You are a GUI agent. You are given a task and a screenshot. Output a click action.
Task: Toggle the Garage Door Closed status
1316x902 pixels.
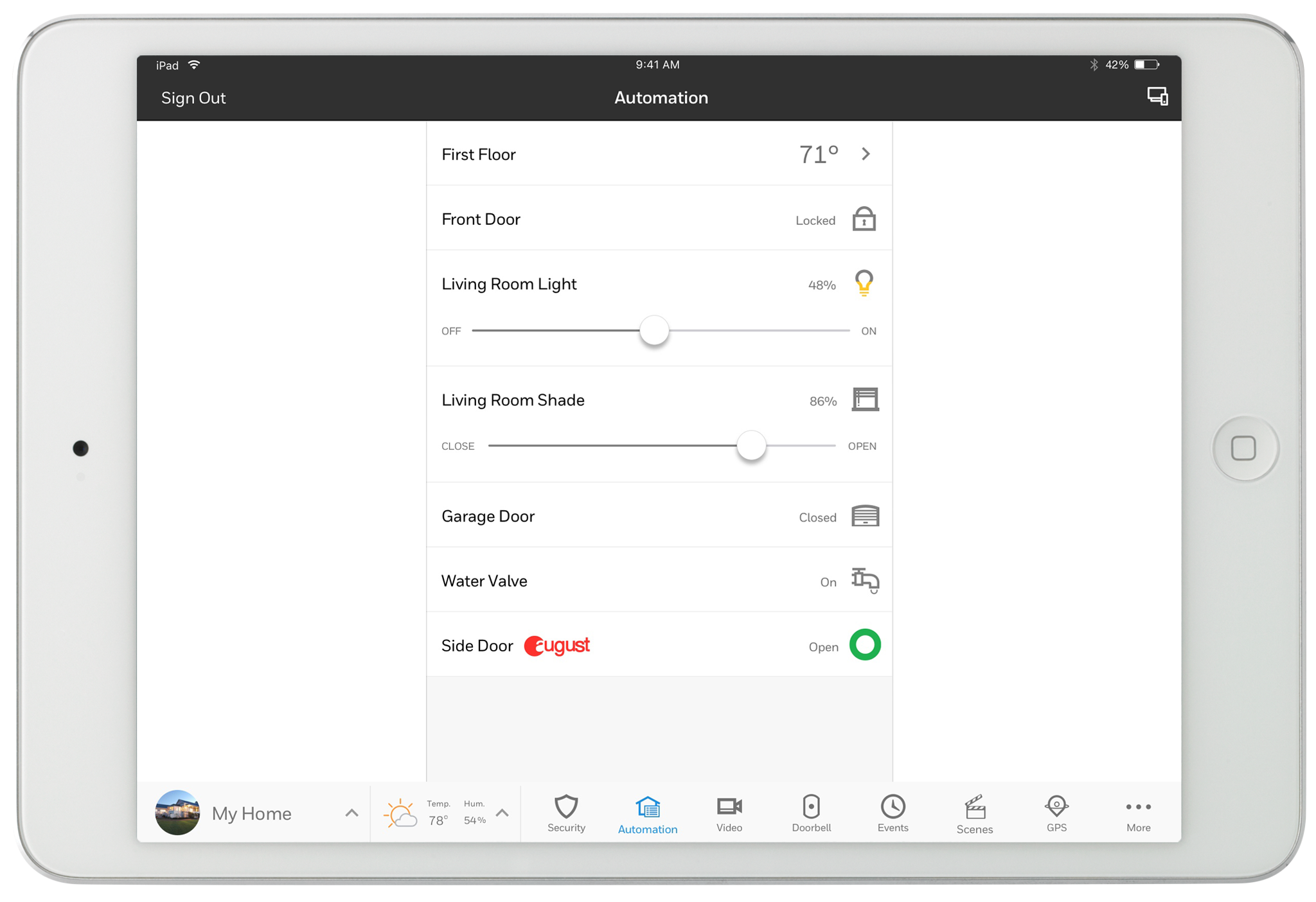817,517
